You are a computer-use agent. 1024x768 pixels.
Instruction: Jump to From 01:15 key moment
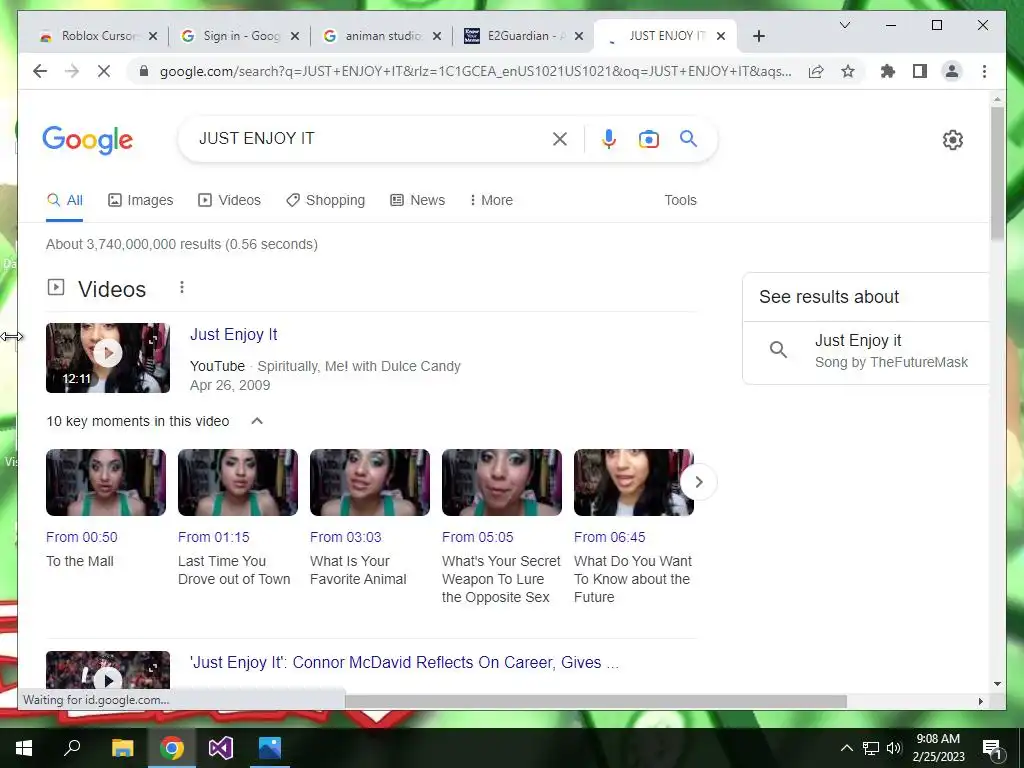click(238, 482)
